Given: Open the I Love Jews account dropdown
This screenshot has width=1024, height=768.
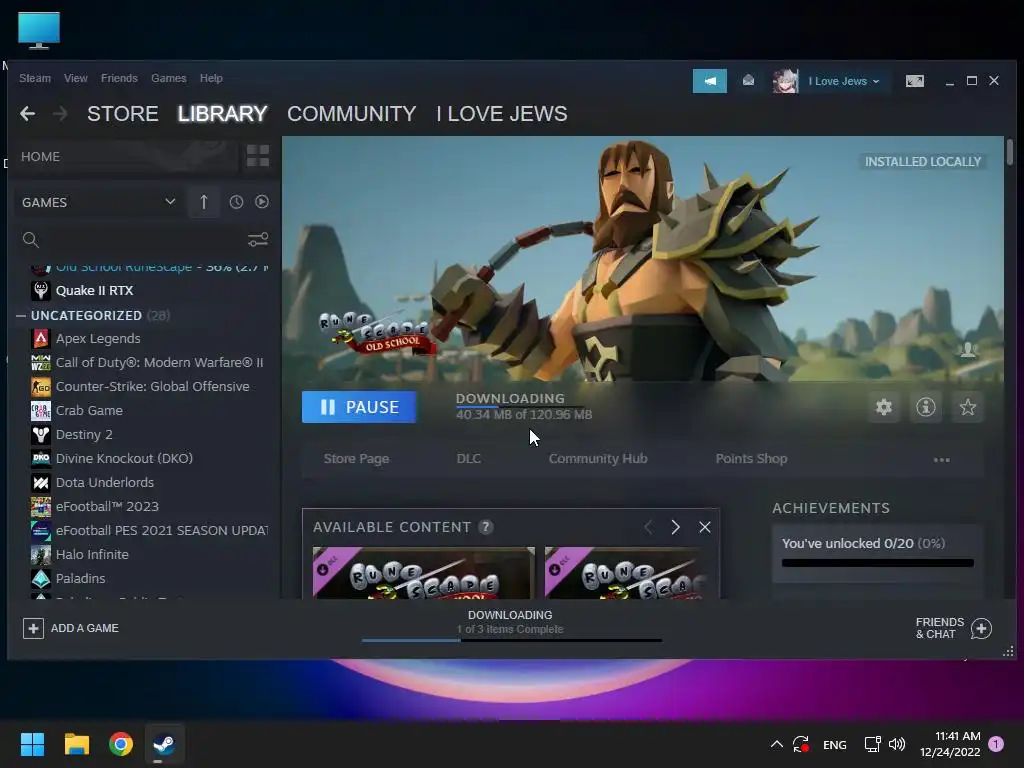Looking at the screenshot, I should pos(844,81).
